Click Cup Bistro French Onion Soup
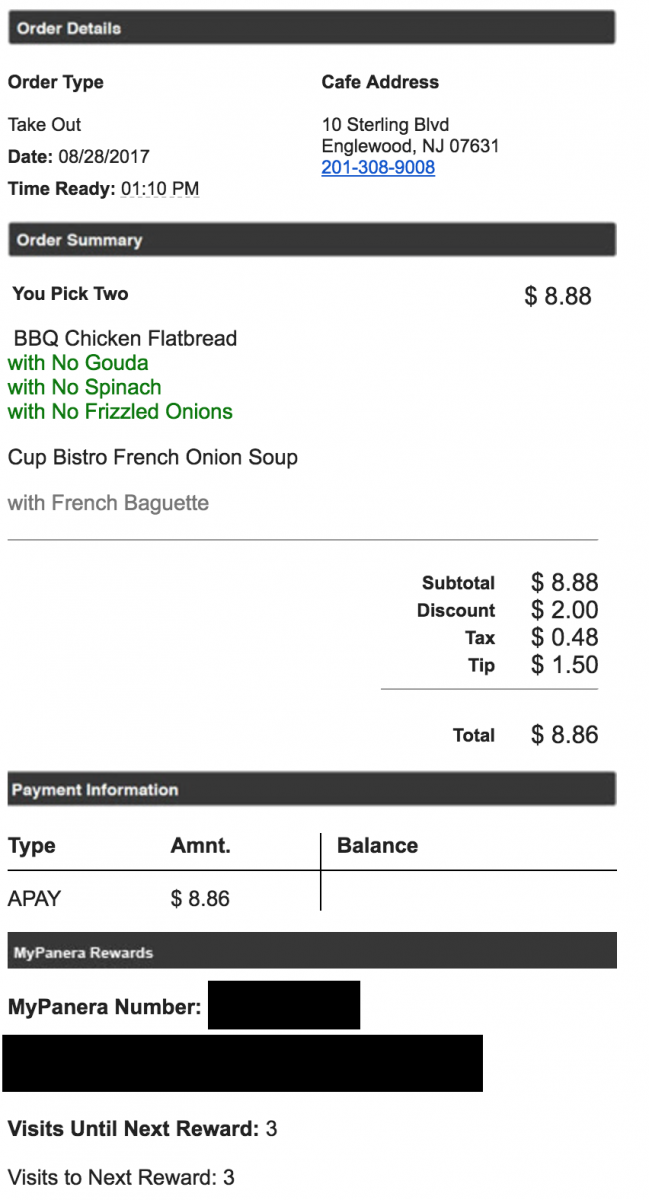649x1200 pixels. [x=153, y=458]
